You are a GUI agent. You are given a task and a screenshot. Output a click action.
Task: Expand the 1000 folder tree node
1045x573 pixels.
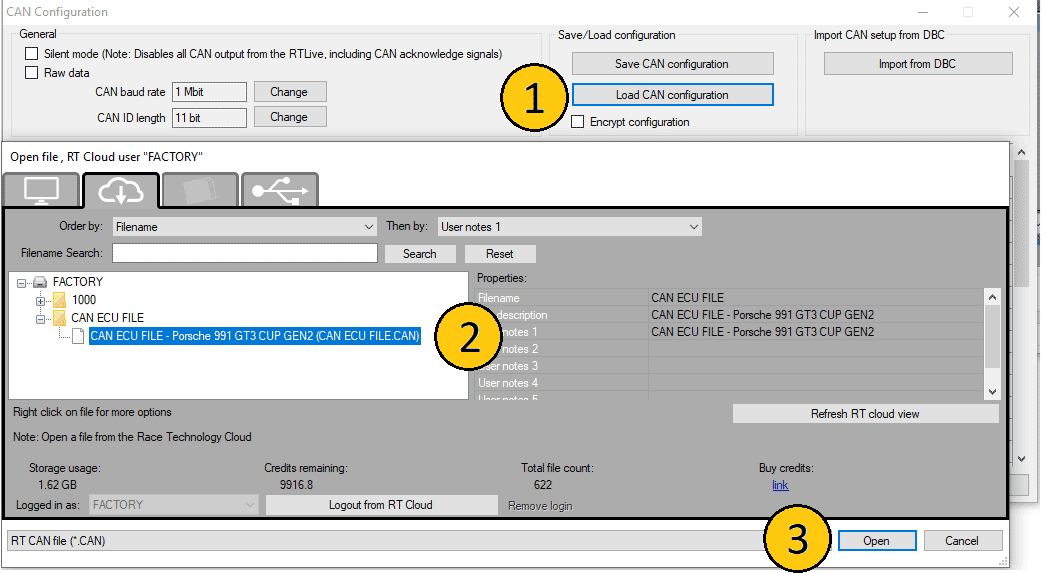41,300
